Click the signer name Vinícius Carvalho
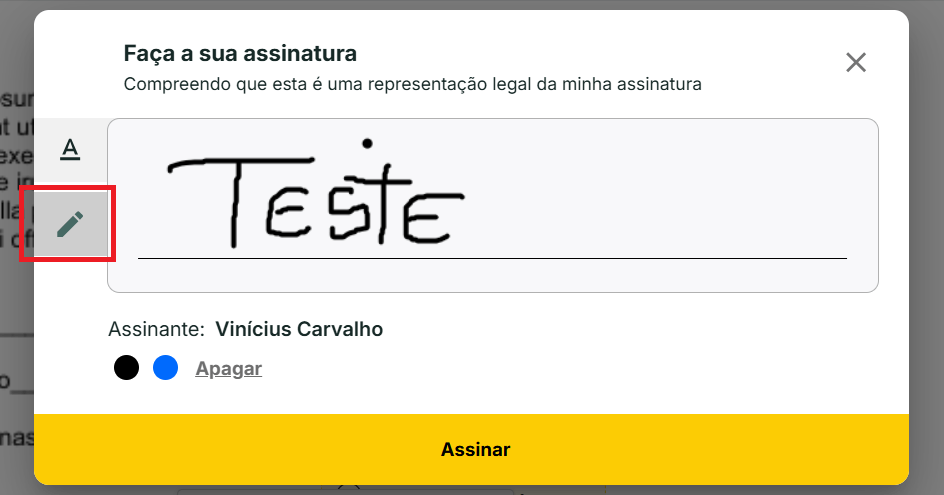944x495 pixels. coord(299,329)
